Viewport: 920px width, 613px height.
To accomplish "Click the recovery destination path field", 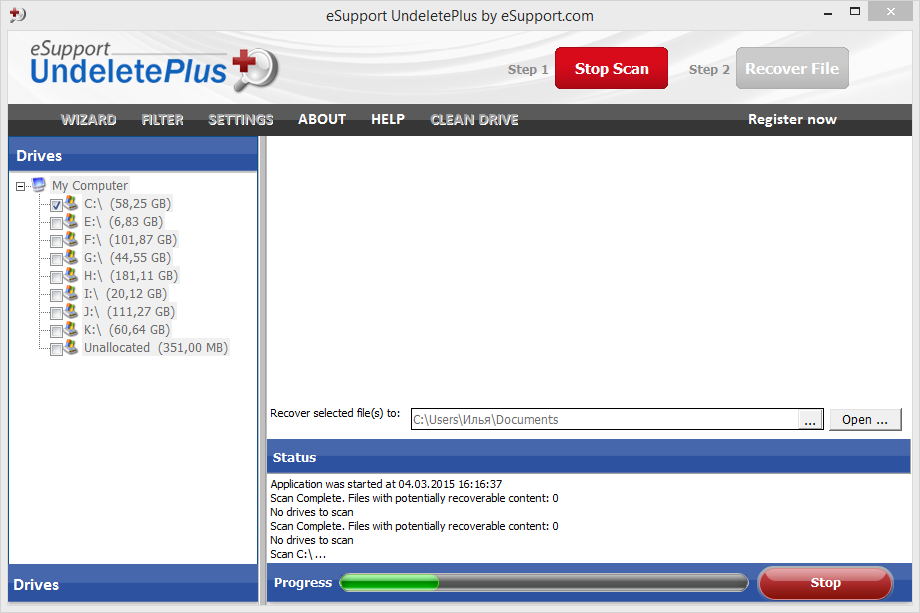I will pos(605,419).
